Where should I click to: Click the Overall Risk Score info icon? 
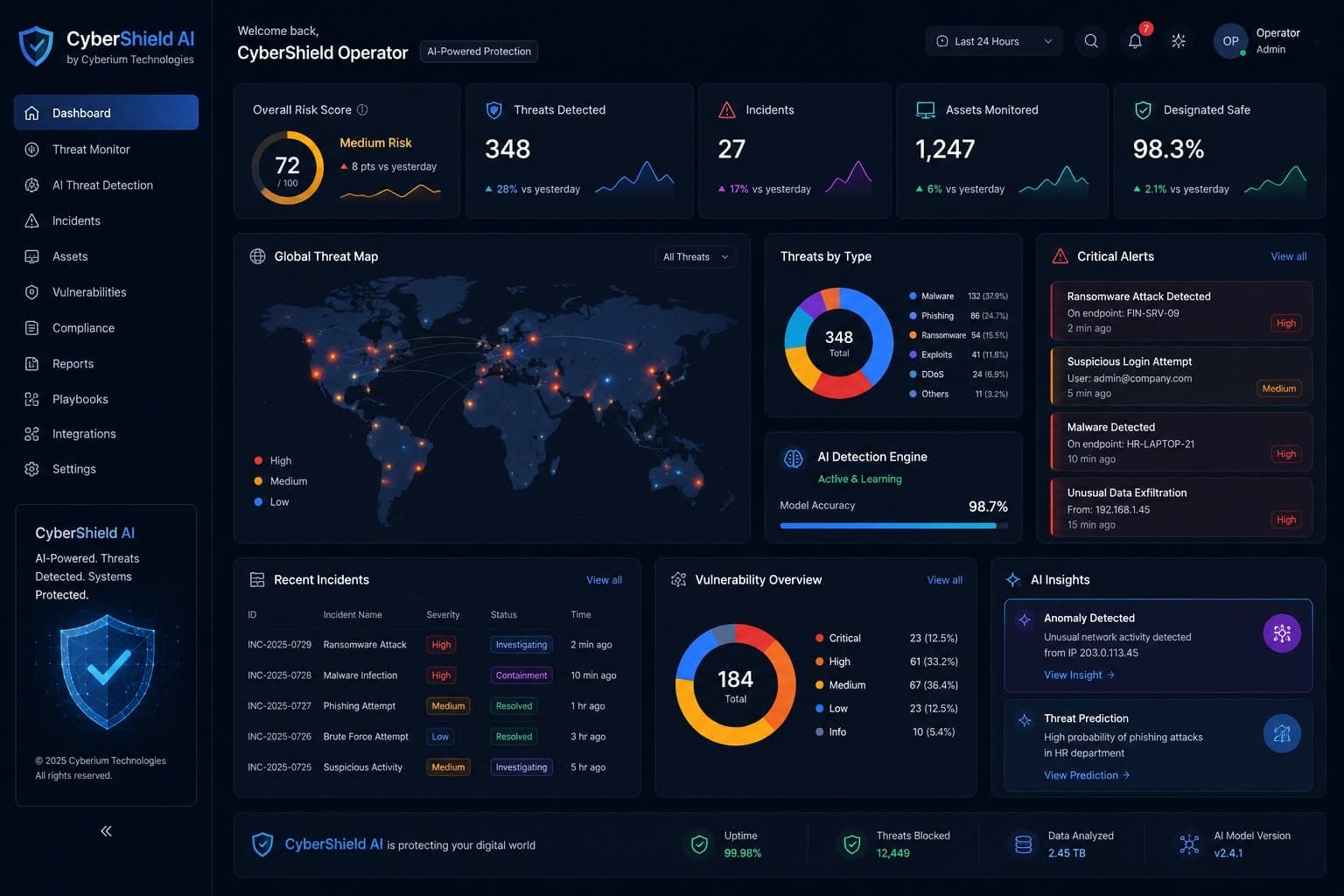tap(362, 109)
